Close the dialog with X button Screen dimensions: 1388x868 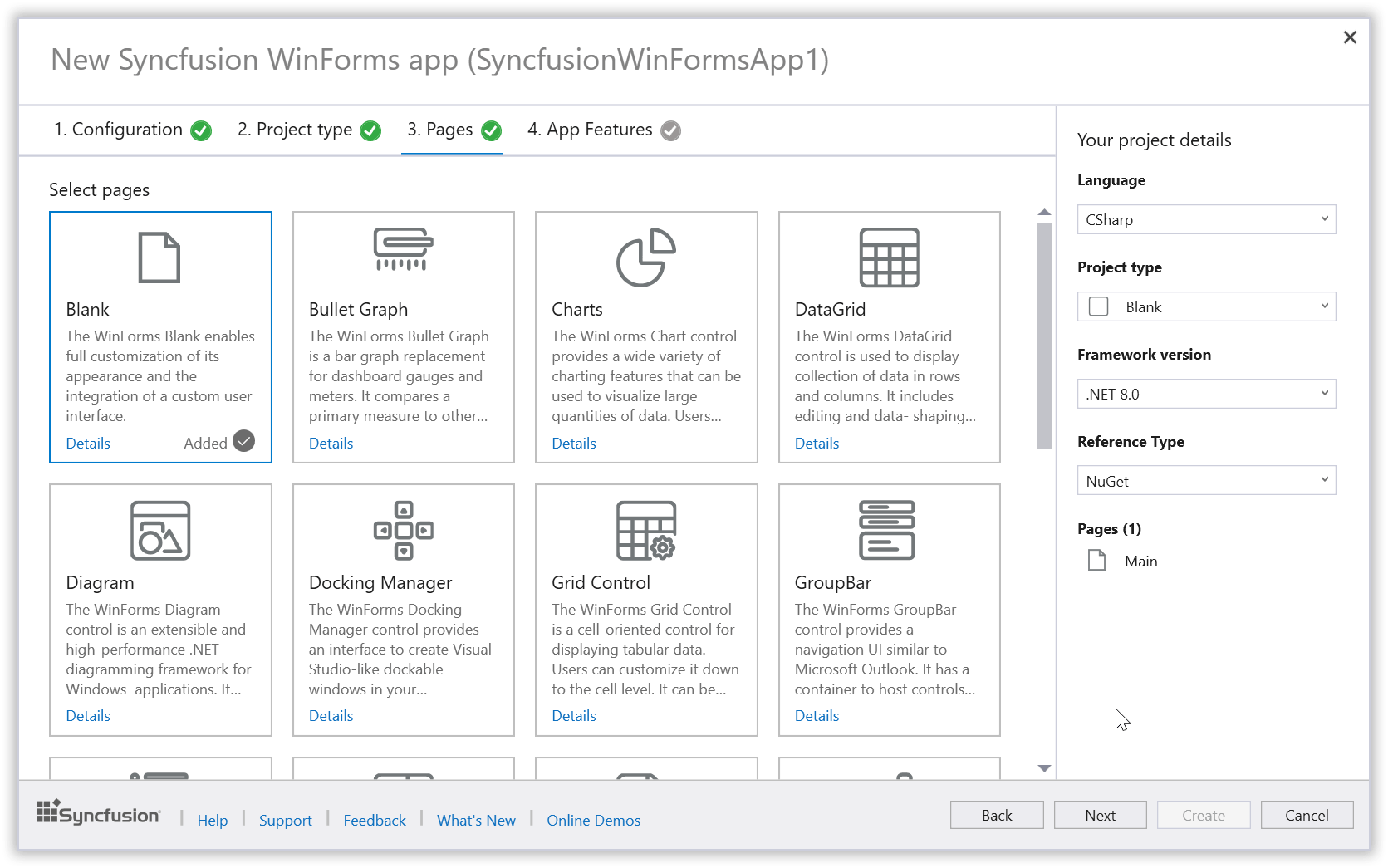(1350, 37)
